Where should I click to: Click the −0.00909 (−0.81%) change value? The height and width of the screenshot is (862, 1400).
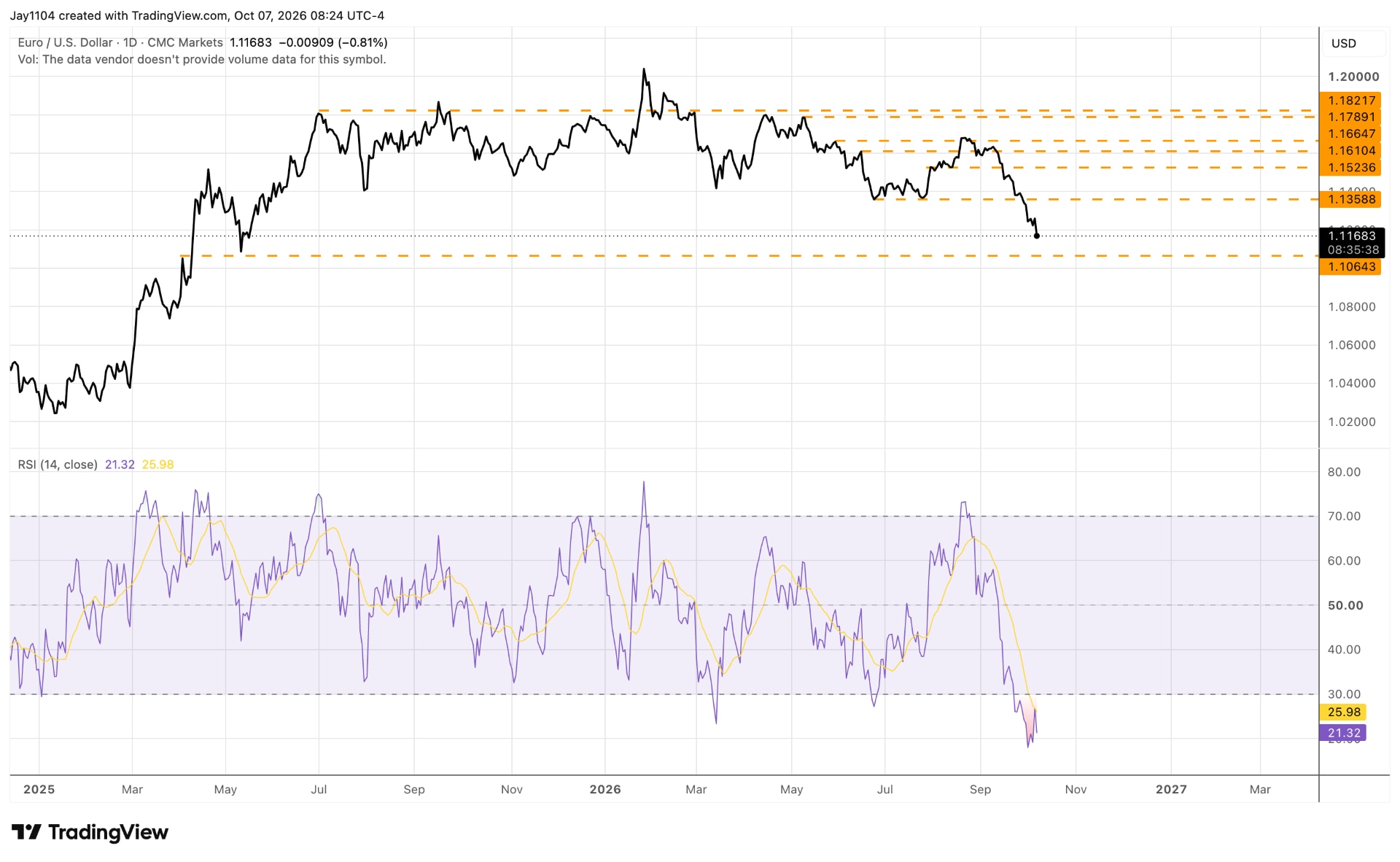(x=333, y=42)
